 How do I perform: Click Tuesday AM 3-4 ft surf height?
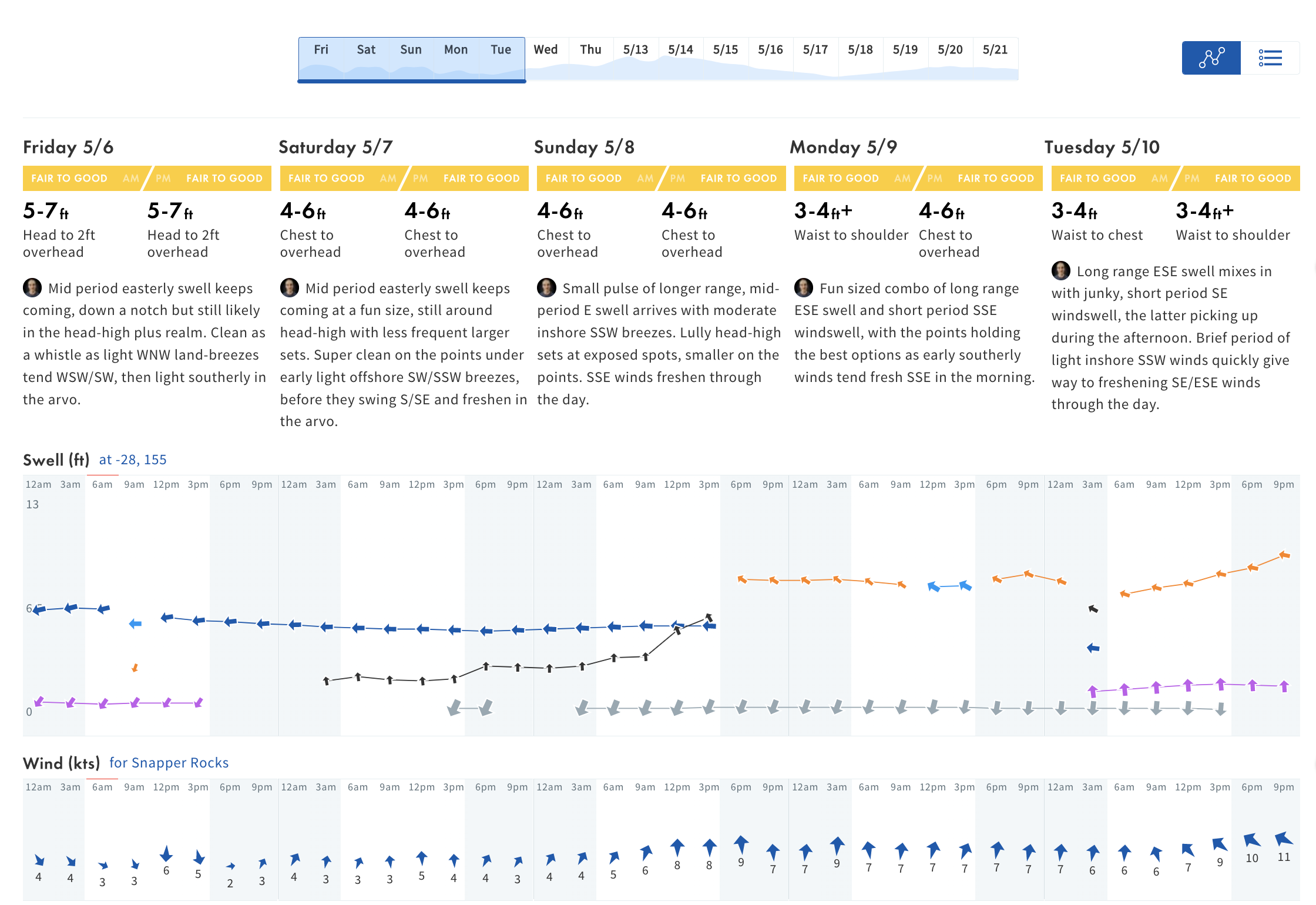click(1074, 210)
